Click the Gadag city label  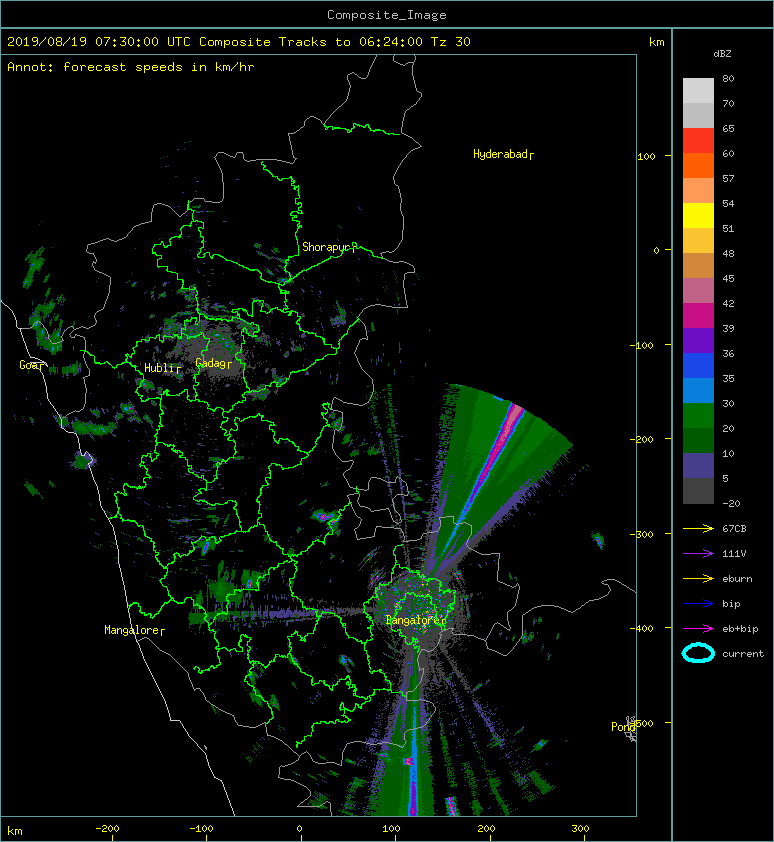point(213,363)
